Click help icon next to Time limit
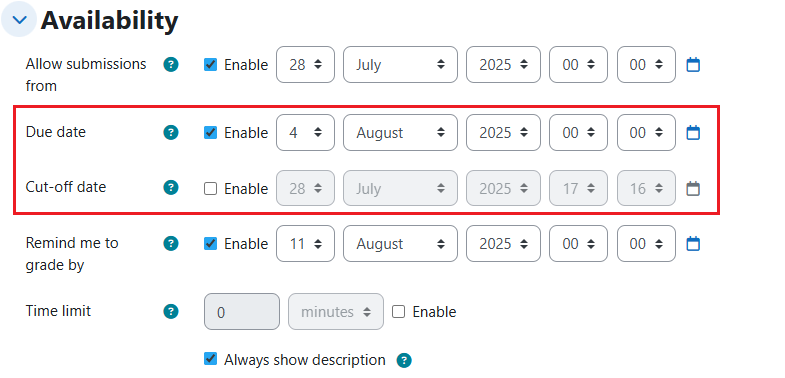The width and height of the screenshot is (785, 378). 171,311
